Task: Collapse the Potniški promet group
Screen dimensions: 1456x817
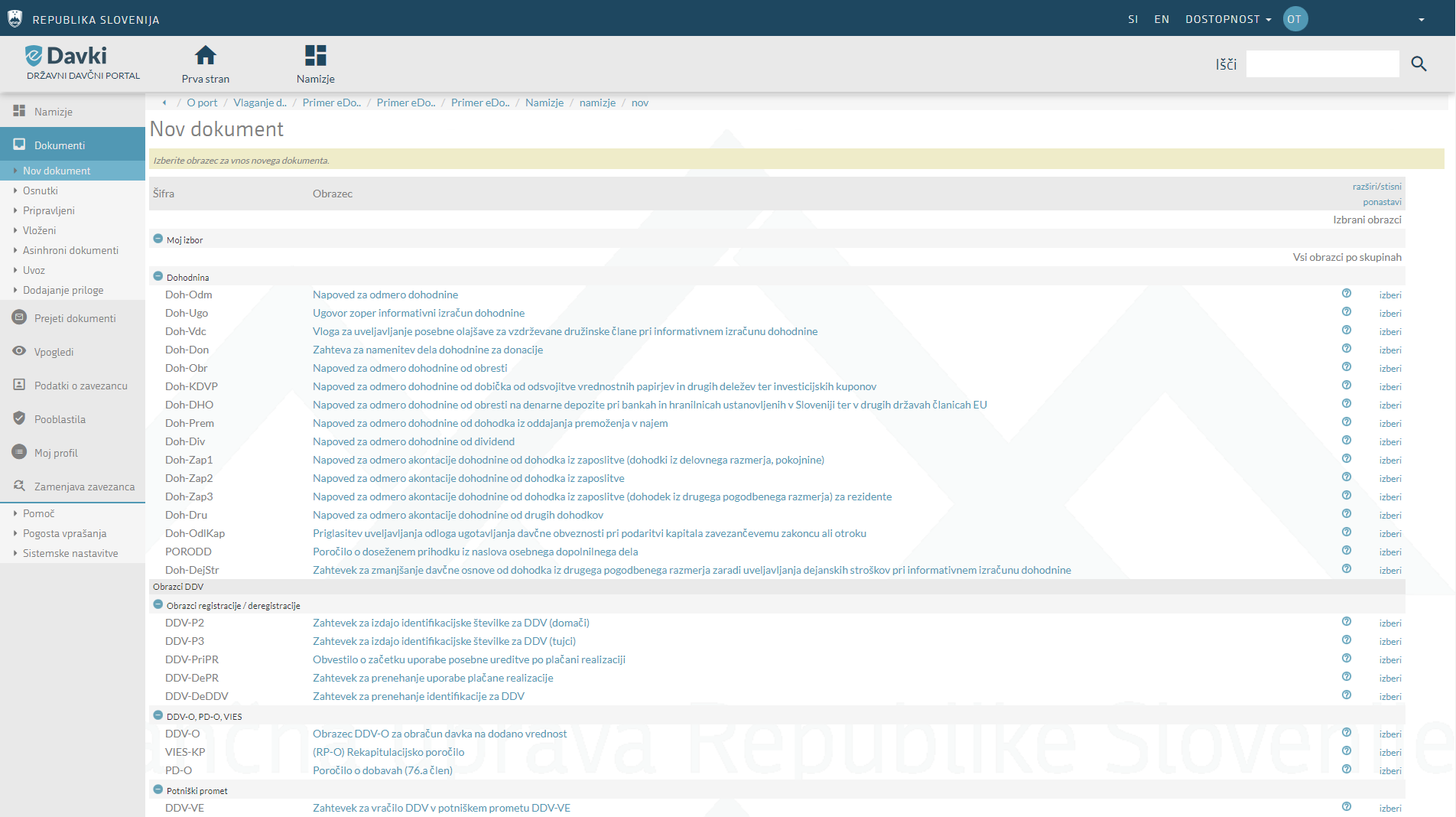Action: coord(158,789)
